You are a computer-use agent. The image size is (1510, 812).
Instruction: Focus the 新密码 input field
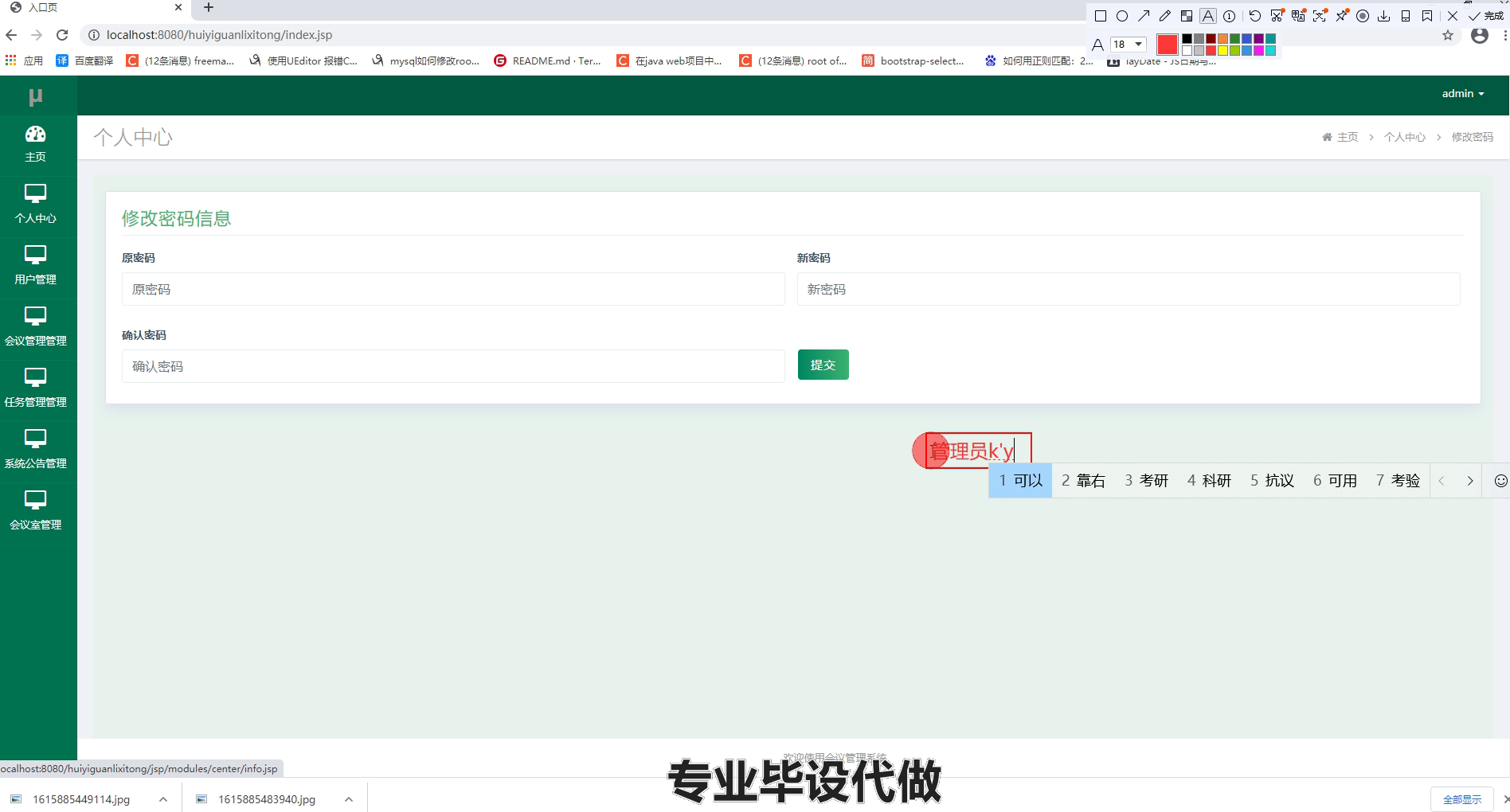(1129, 289)
